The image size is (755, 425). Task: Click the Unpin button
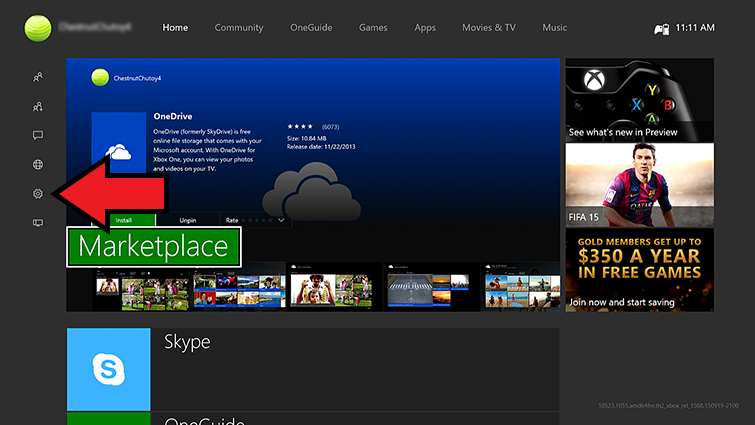click(188, 219)
